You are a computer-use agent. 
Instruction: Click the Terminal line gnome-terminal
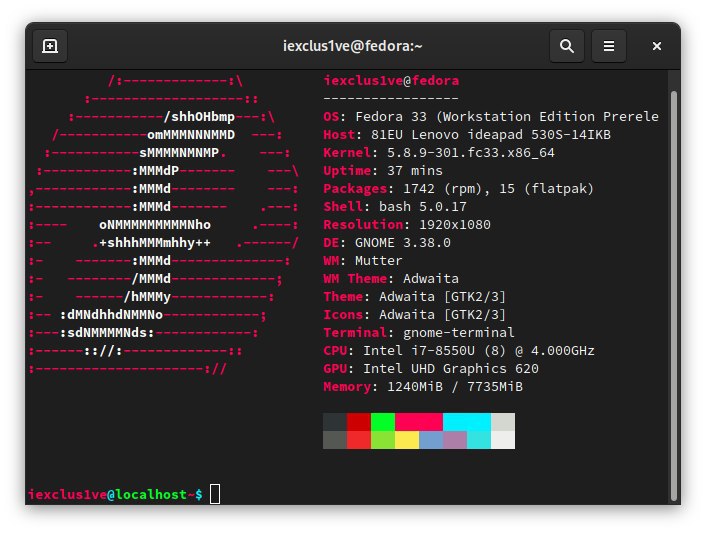[419, 333]
